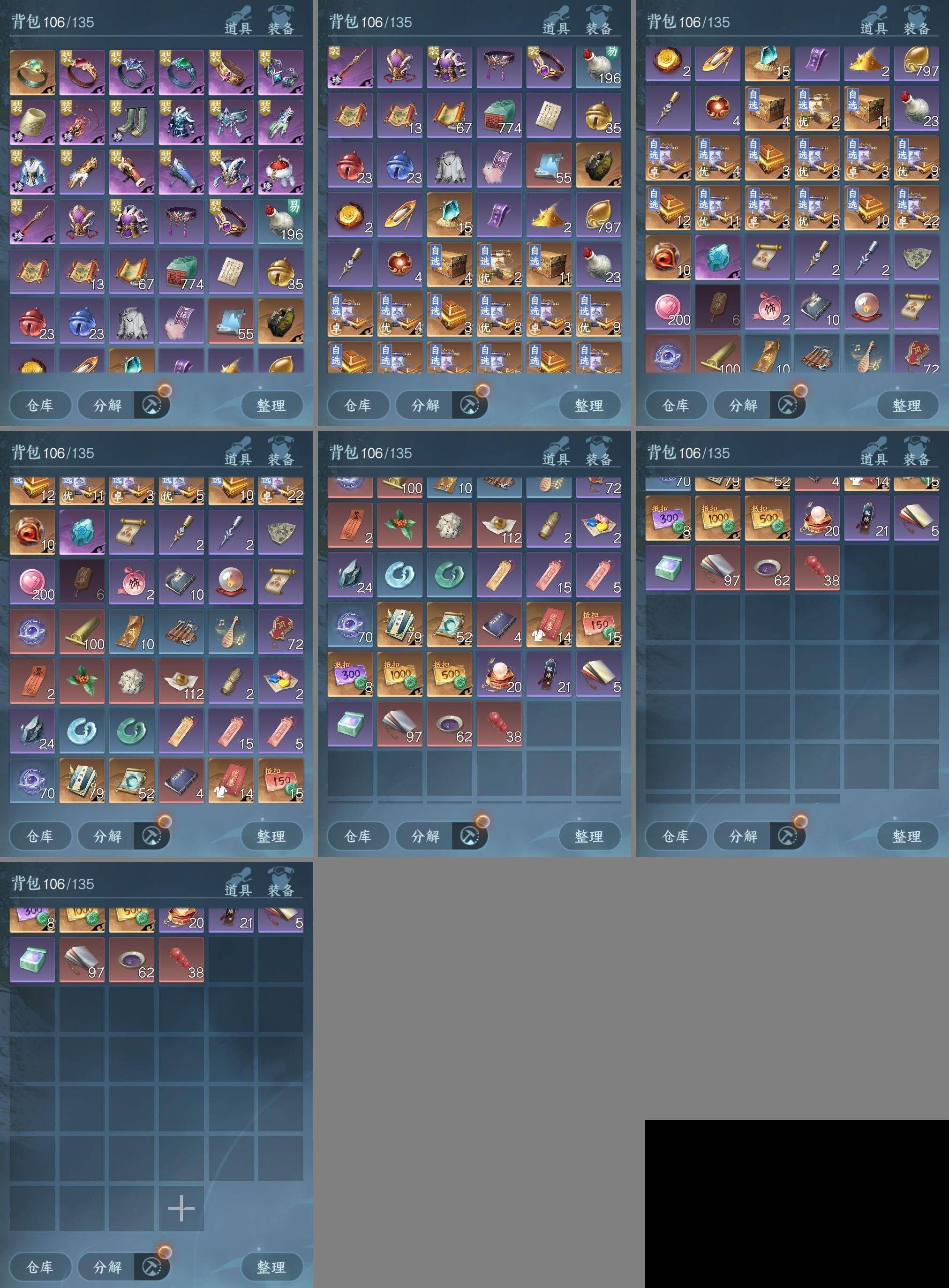This screenshot has height=1288, width=949.
Task: Select the green boots equipment item
Action: (132, 122)
